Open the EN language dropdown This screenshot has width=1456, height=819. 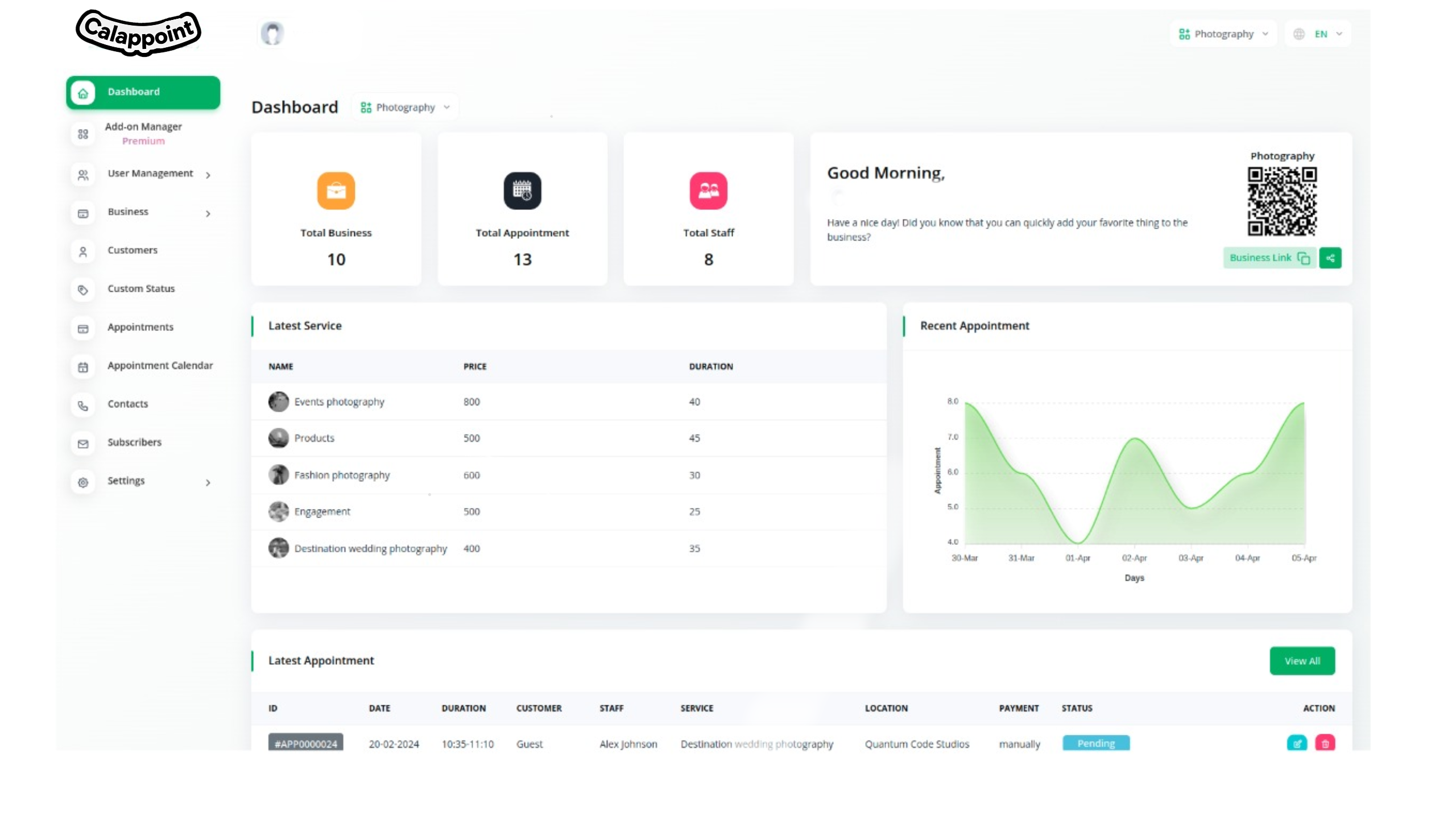click(1318, 34)
